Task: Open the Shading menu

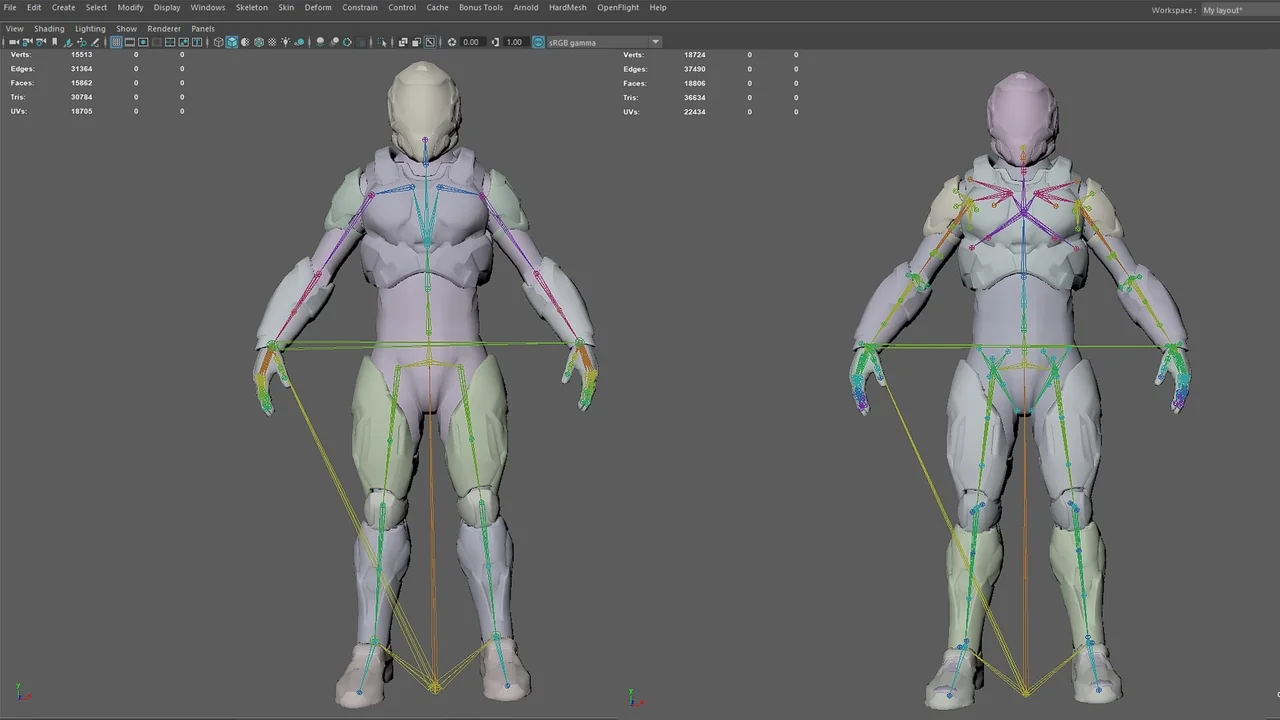Action: pos(49,28)
